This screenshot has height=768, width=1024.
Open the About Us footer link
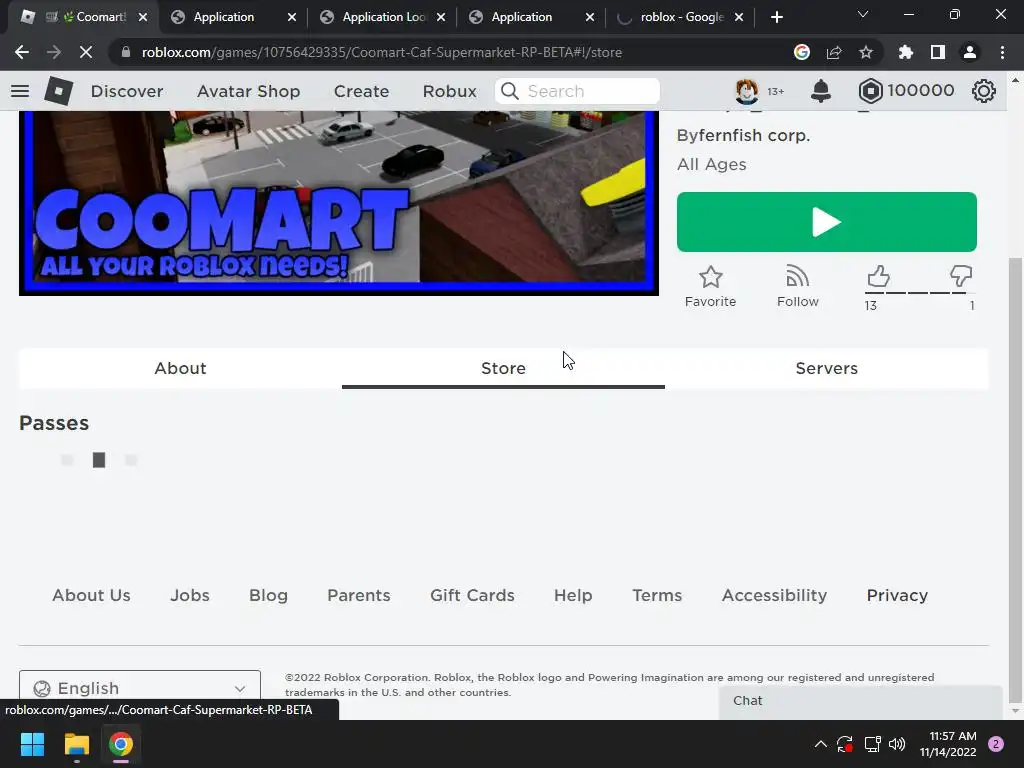point(91,595)
